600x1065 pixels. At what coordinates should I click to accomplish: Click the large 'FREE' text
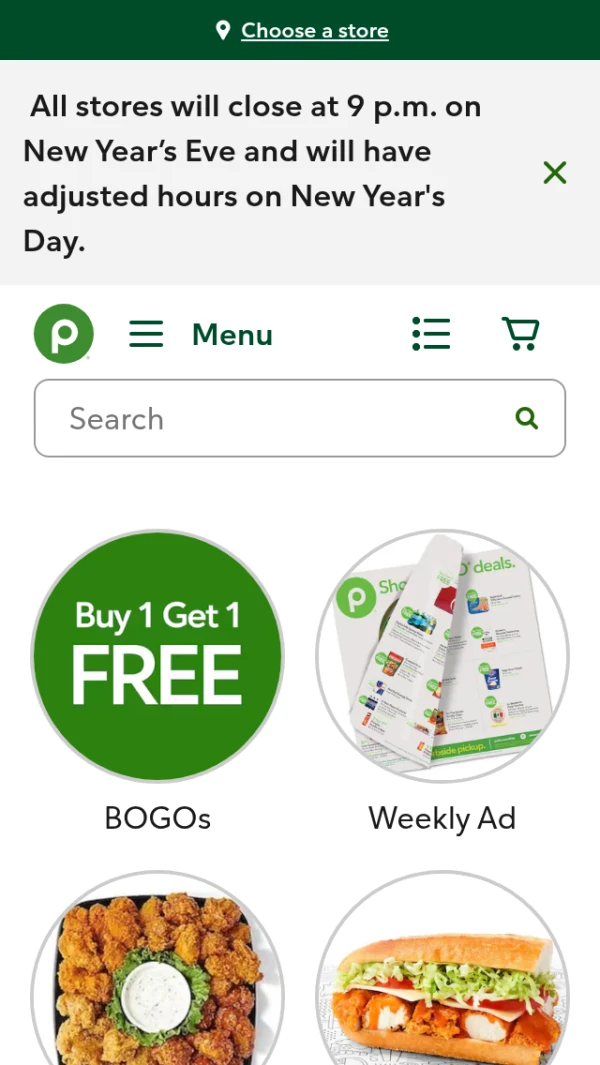click(x=157, y=676)
